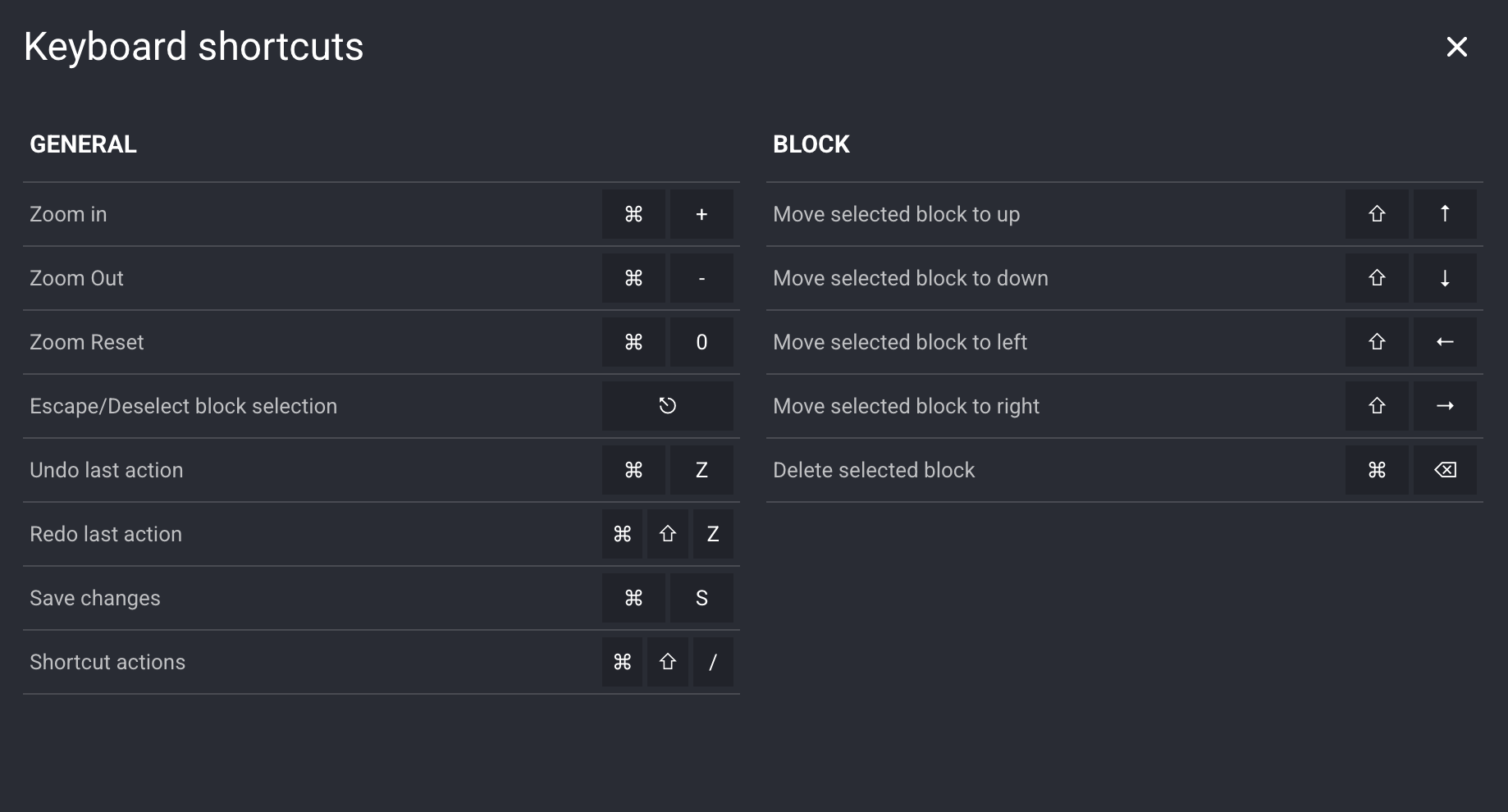The height and width of the screenshot is (812, 1508).
Task: Close the Keyboard shortcuts dialog
Action: pyautogui.click(x=1456, y=47)
